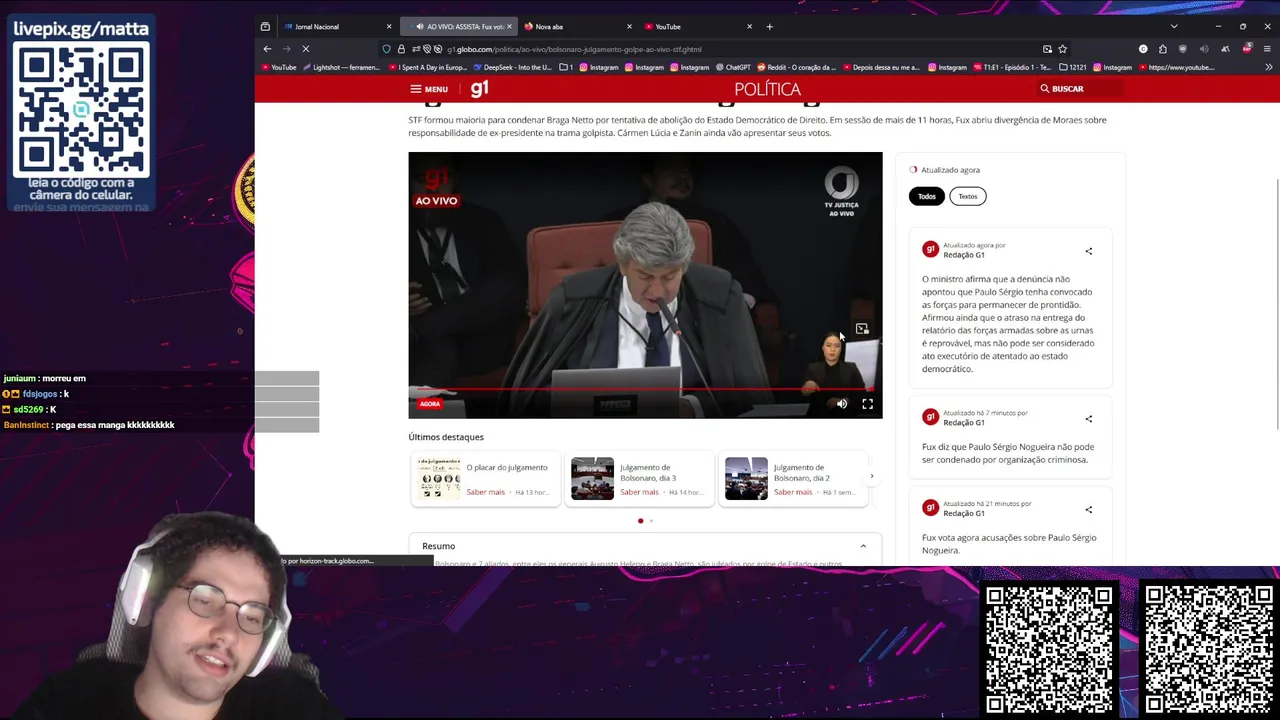Click thumbnail of Bolsonaro dia 3 card

click(592, 479)
